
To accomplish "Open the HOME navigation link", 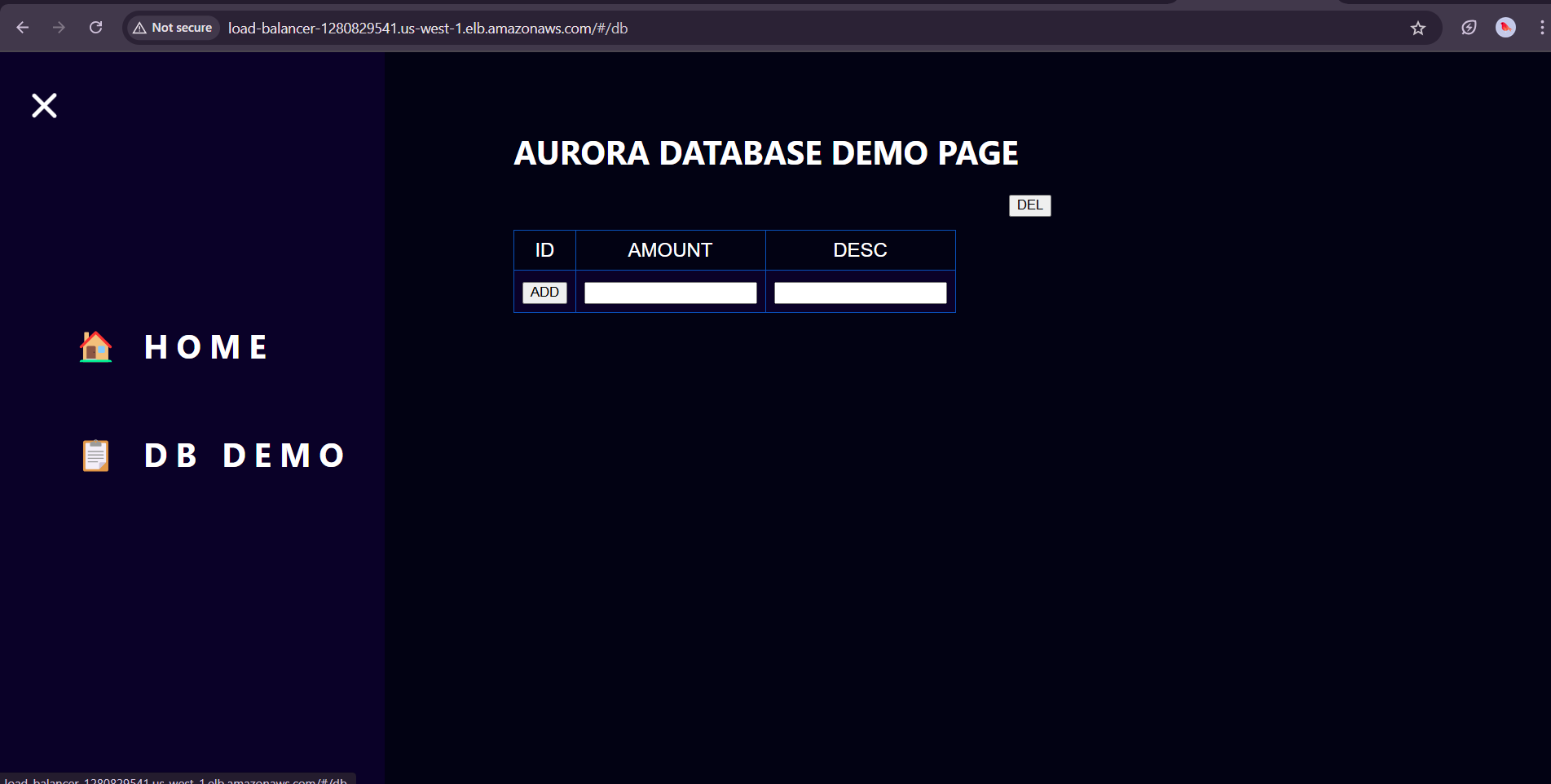I will (206, 347).
